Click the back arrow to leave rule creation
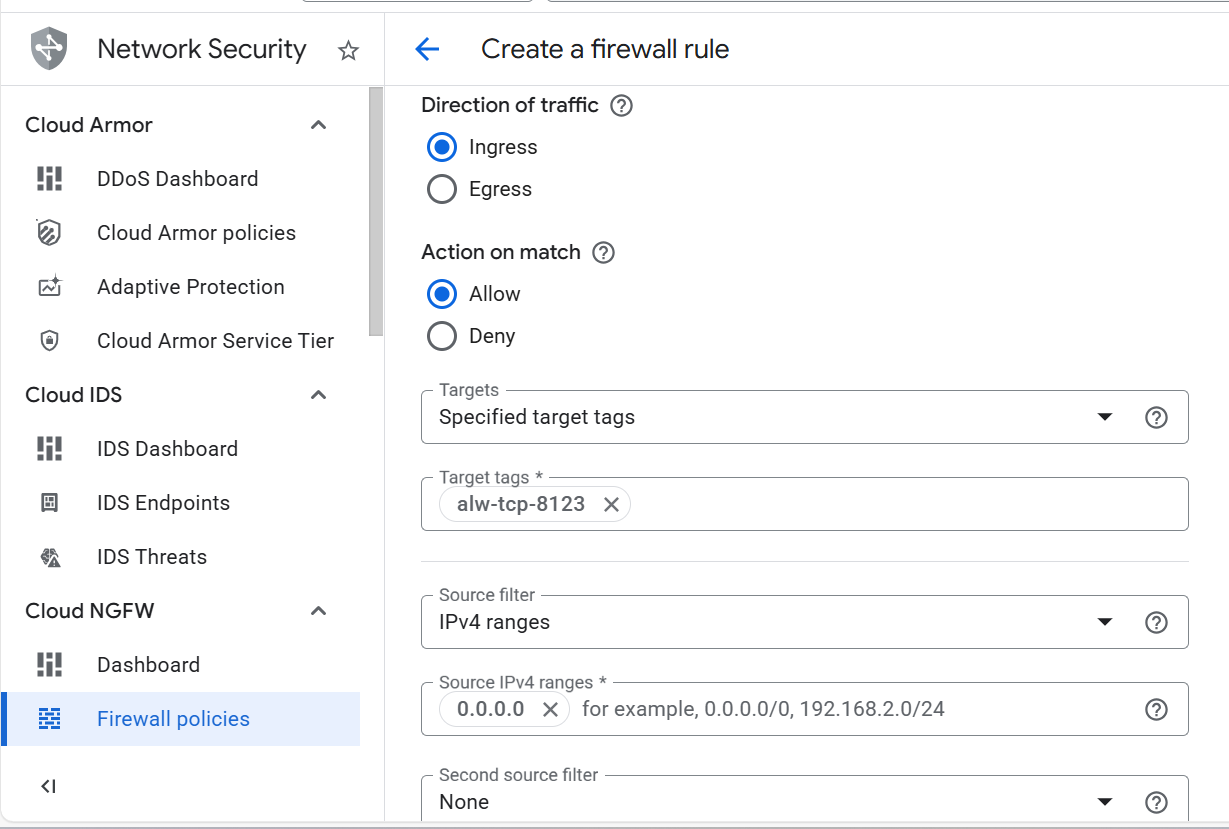This screenshot has height=829, width=1229. click(x=427, y=48)
